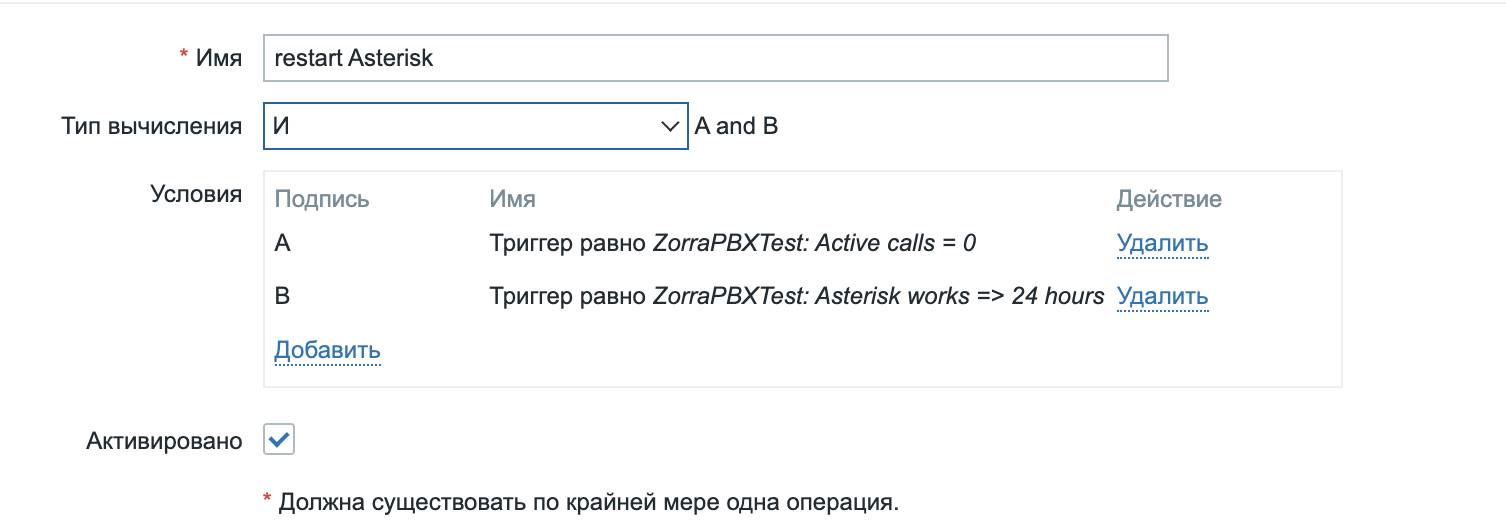Click the Имя column header in conditions table

point(512,199)
